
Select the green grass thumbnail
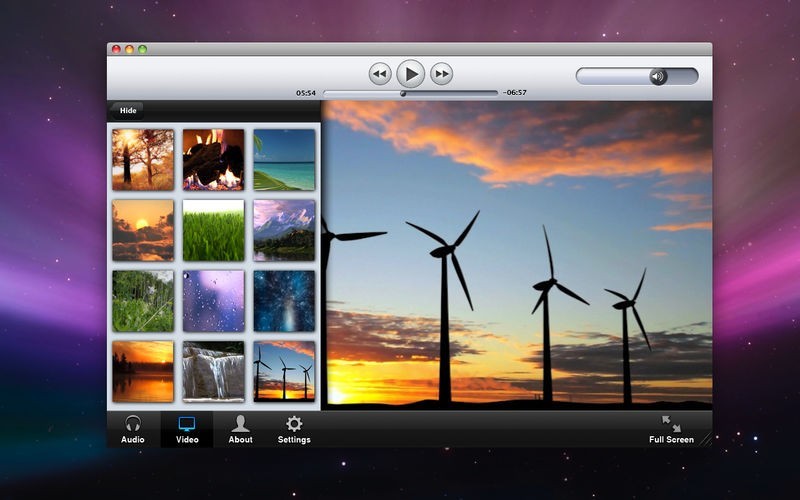coord(214,230)
